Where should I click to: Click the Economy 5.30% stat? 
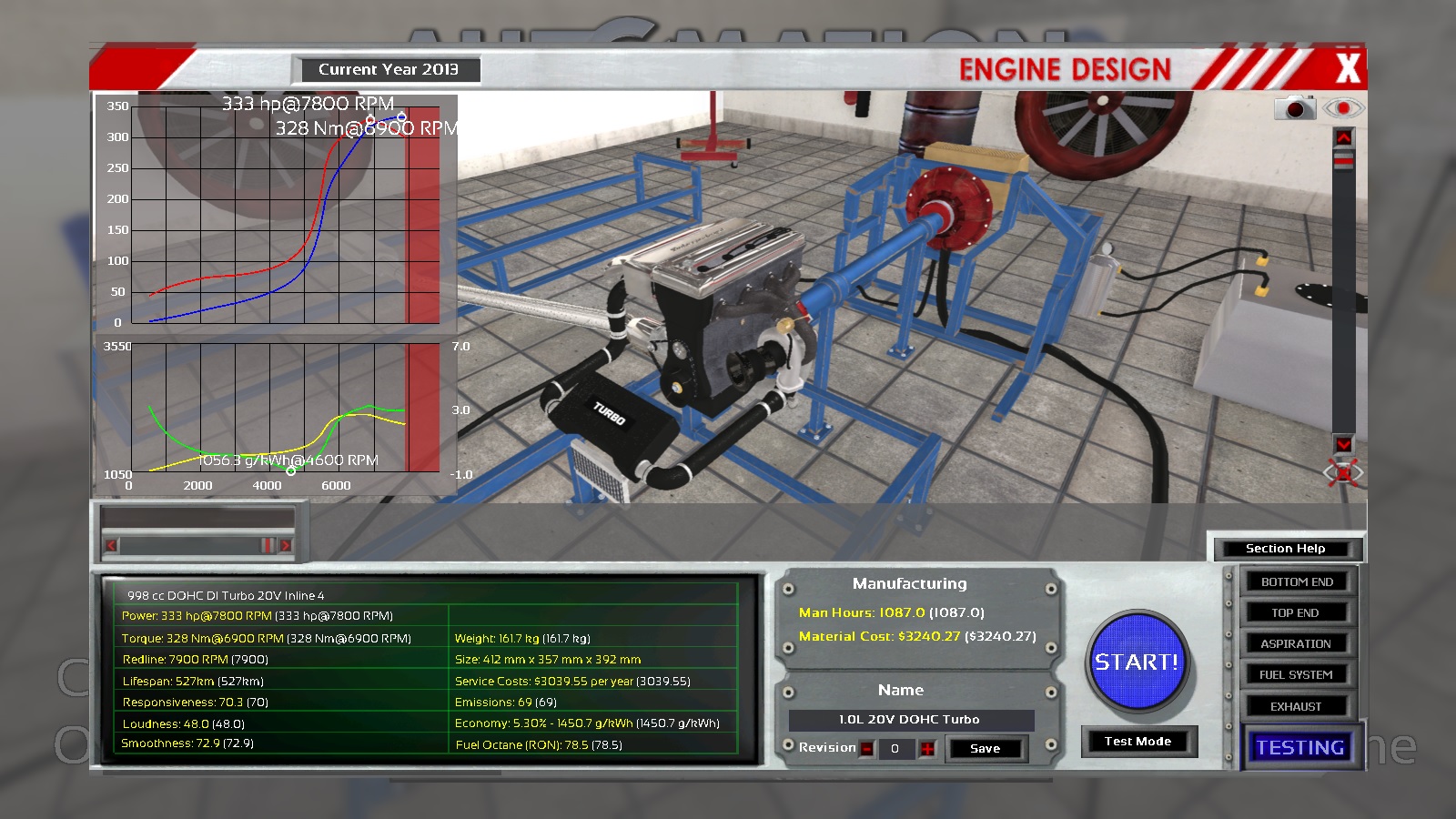click(x=587, y=723)
